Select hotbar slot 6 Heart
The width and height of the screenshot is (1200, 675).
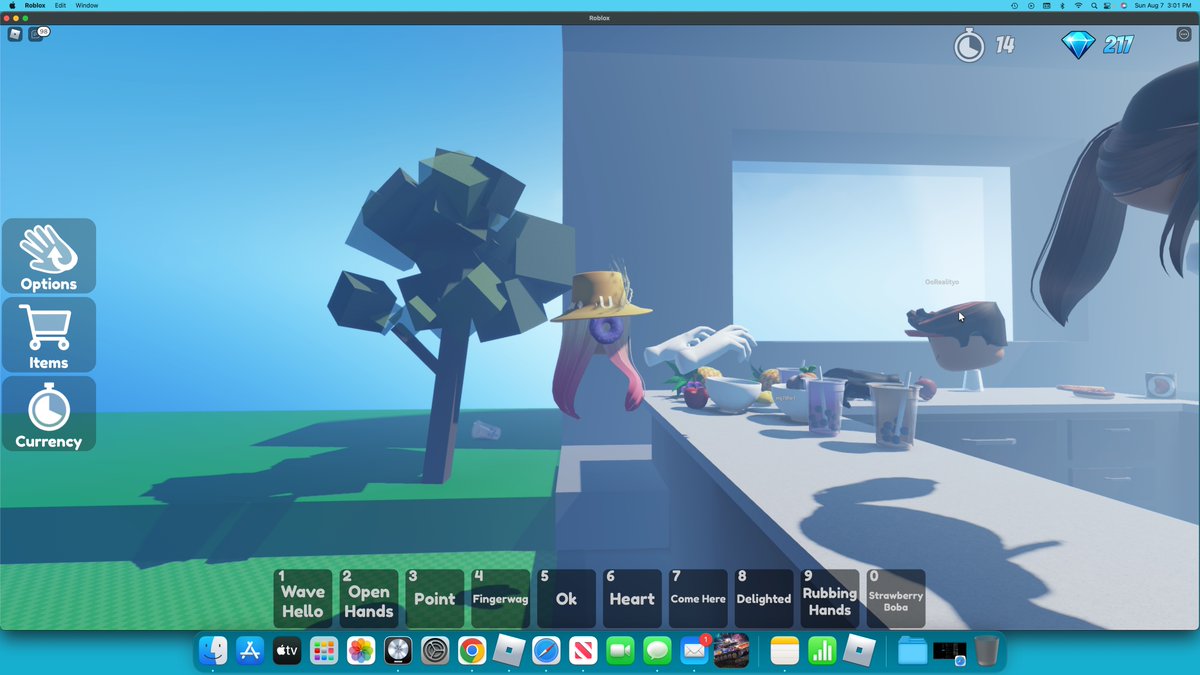632,598
